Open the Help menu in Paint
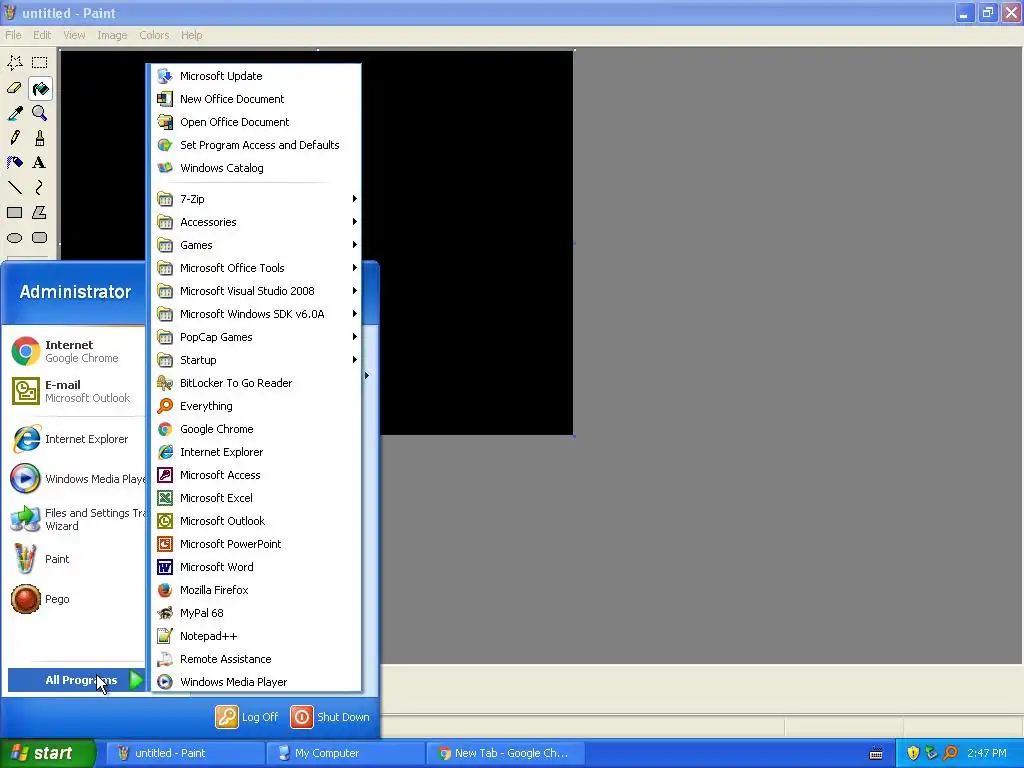Viewport: 1024px width, 768px height. point(191,35)
